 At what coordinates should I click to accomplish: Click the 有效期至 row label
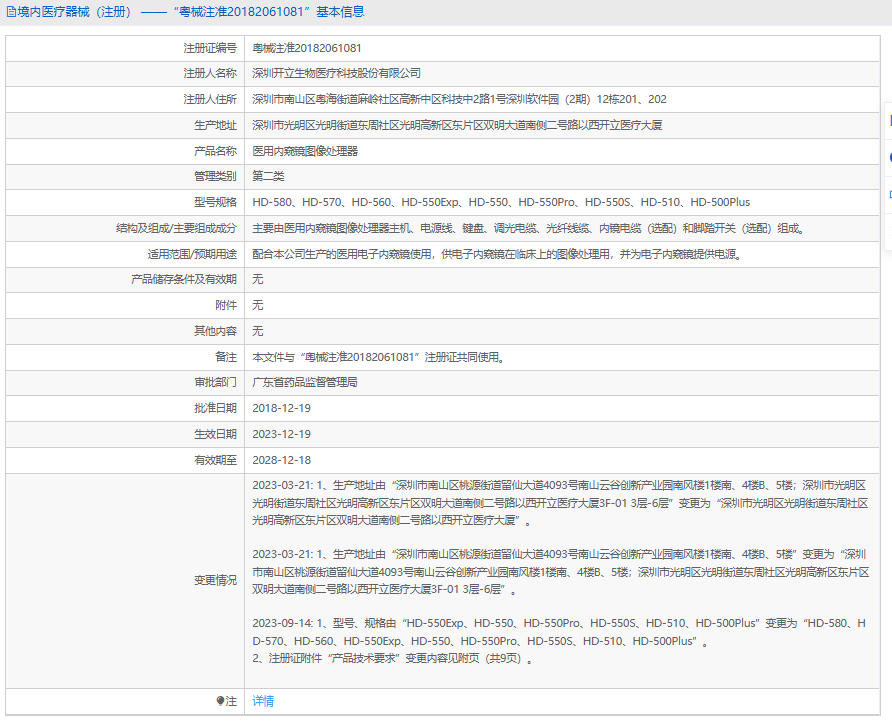(x=216, y=460)
